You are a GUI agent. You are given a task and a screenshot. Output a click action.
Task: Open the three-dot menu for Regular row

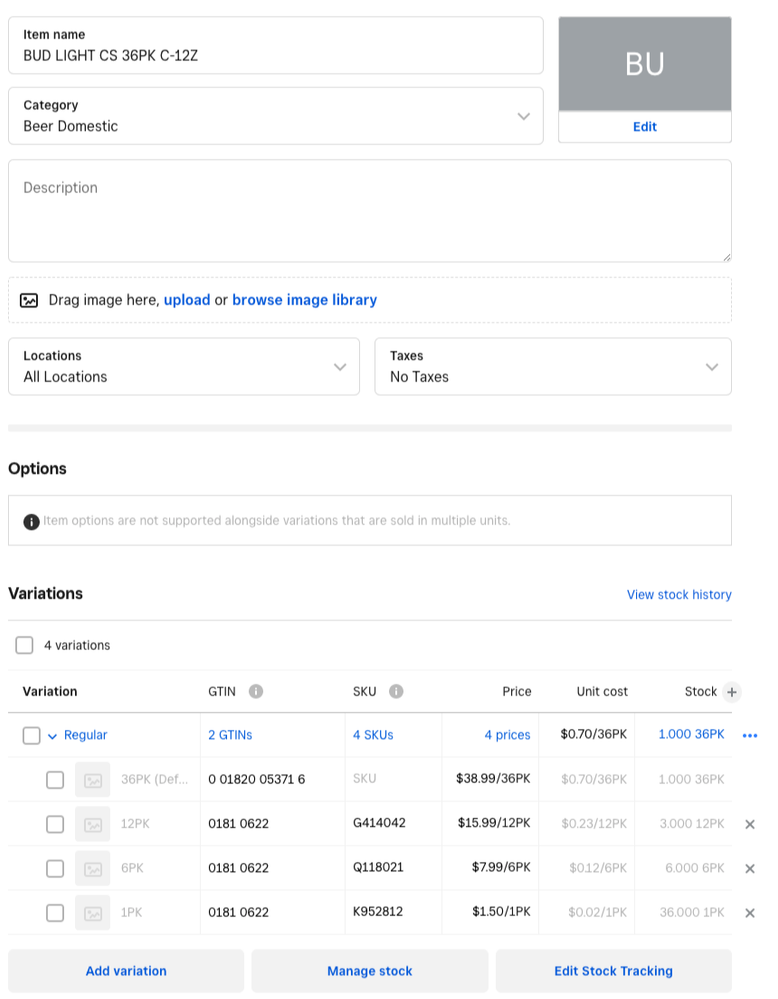coord(750,735)
